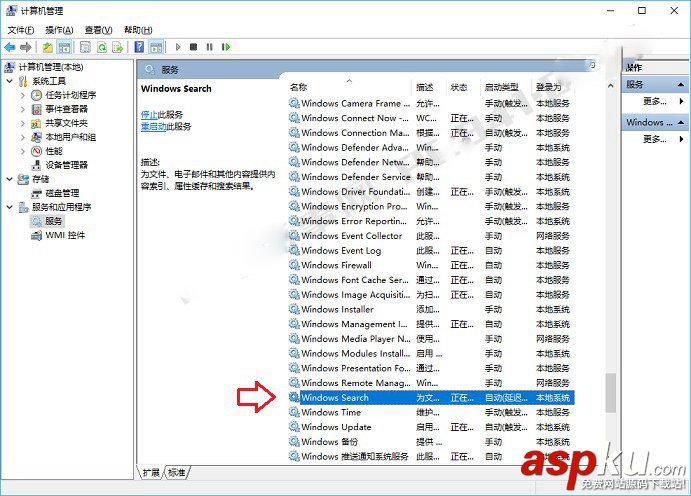The image size is (691, 496).
Task: Click the Stop service square icon
Action: 193,47
